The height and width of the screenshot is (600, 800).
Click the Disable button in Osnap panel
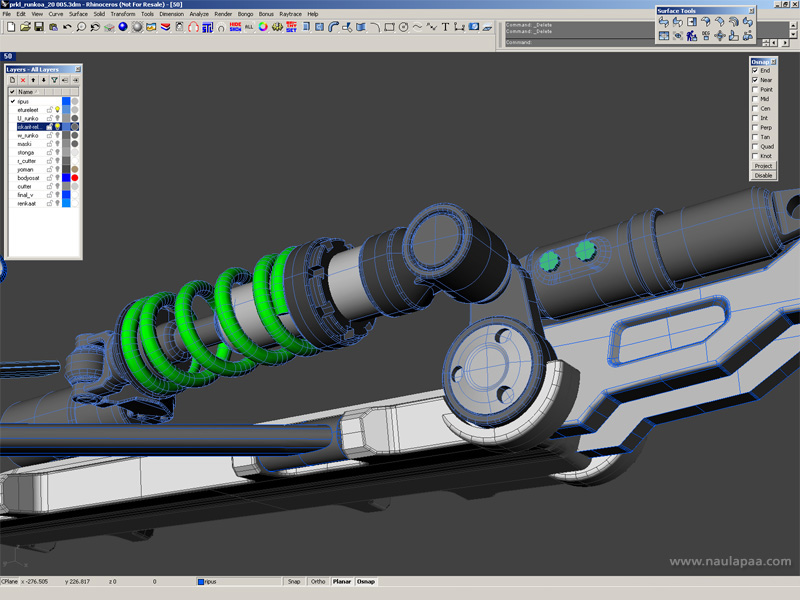[763, 175]
